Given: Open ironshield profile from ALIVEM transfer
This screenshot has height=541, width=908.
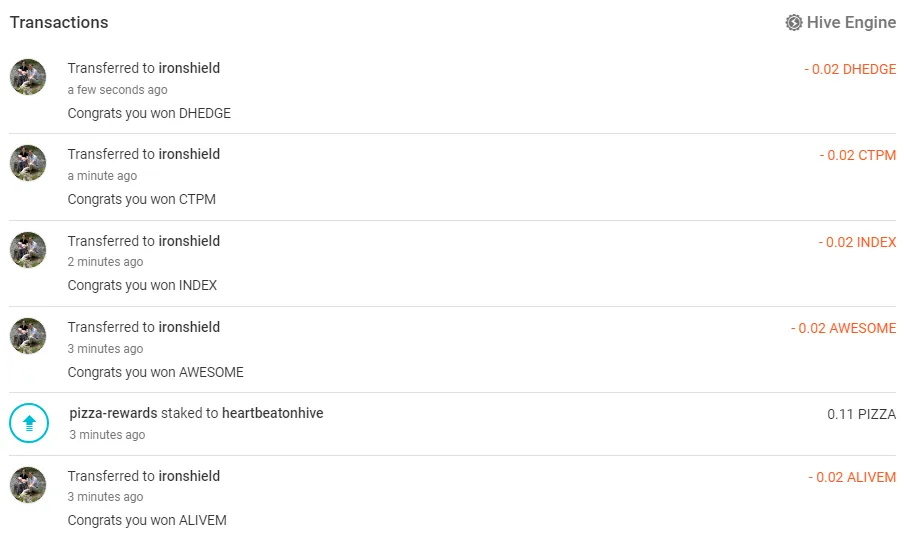Looking at the screenshot, I should [189, 476].
